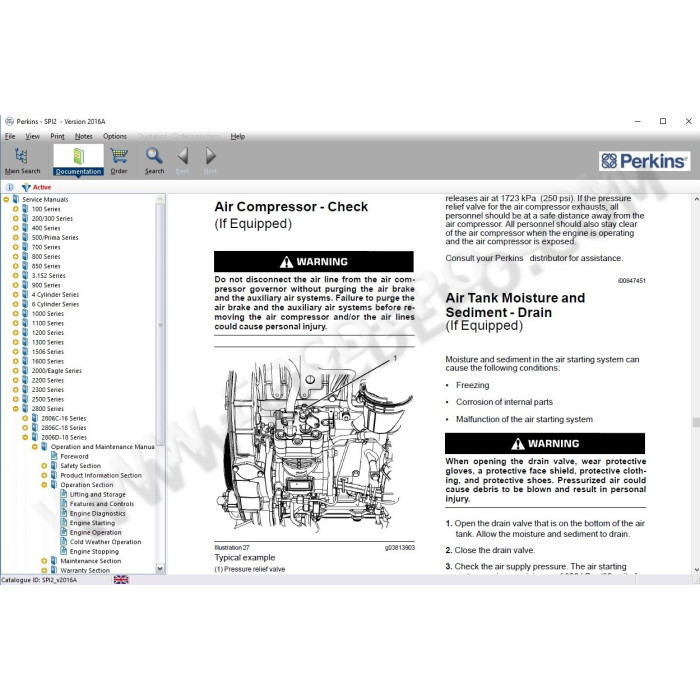Image resolution: width=700 pixels, height=700 pixels.
Task: Click the UK flag language icon
Action: tap(121, 579)
